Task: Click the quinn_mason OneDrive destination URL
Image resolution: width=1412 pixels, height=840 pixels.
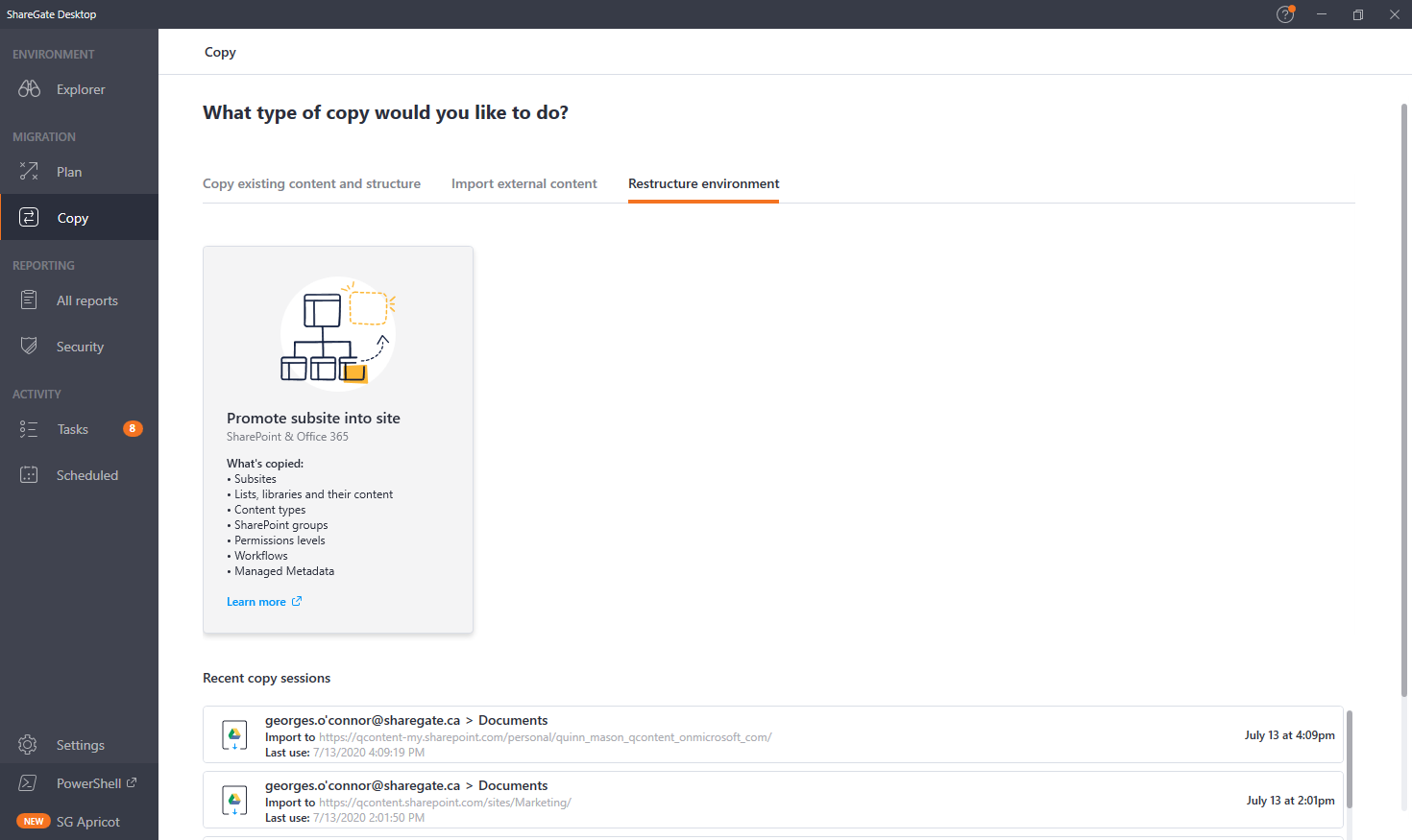Action: click(545, 737)
